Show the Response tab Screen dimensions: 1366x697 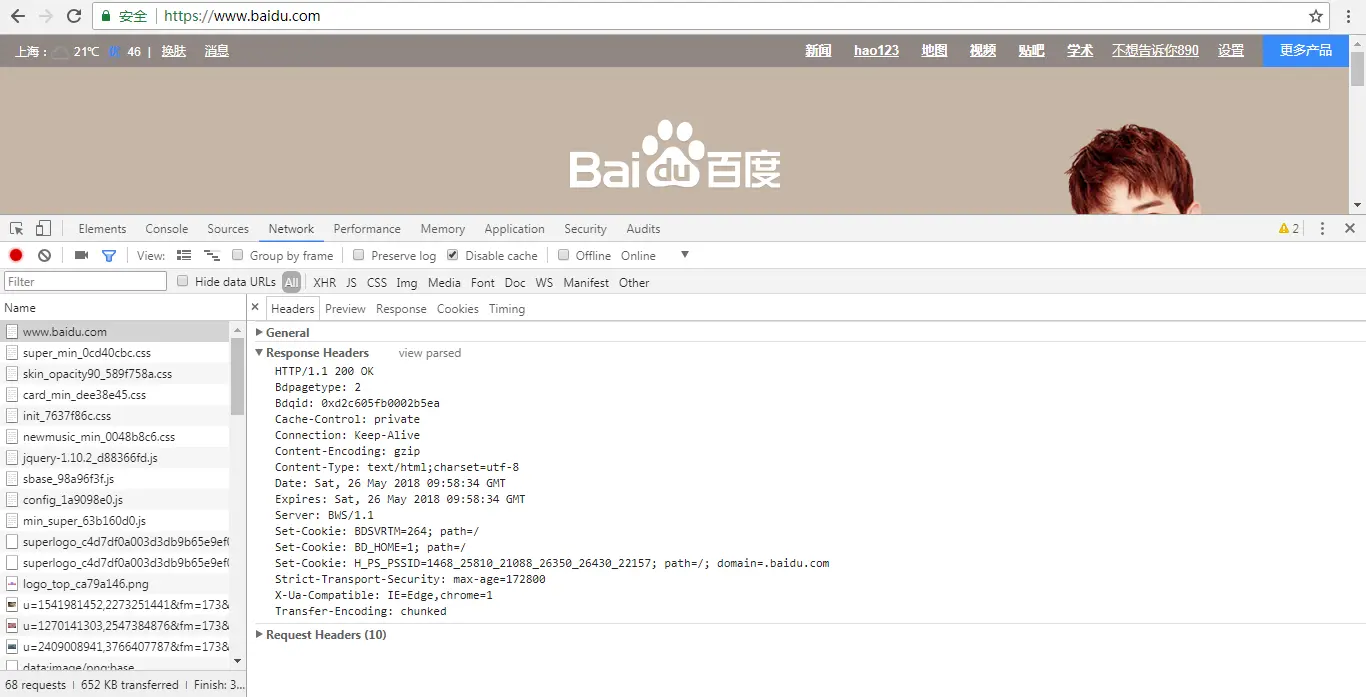[401, 309]
